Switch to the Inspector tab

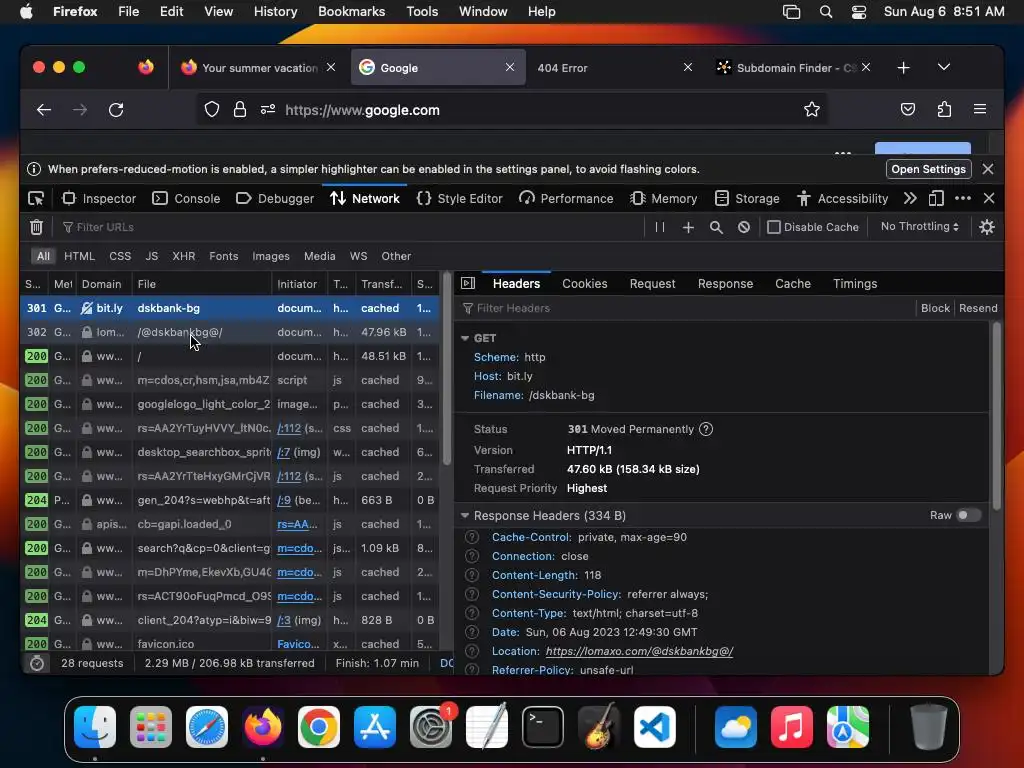coord(99,199)
